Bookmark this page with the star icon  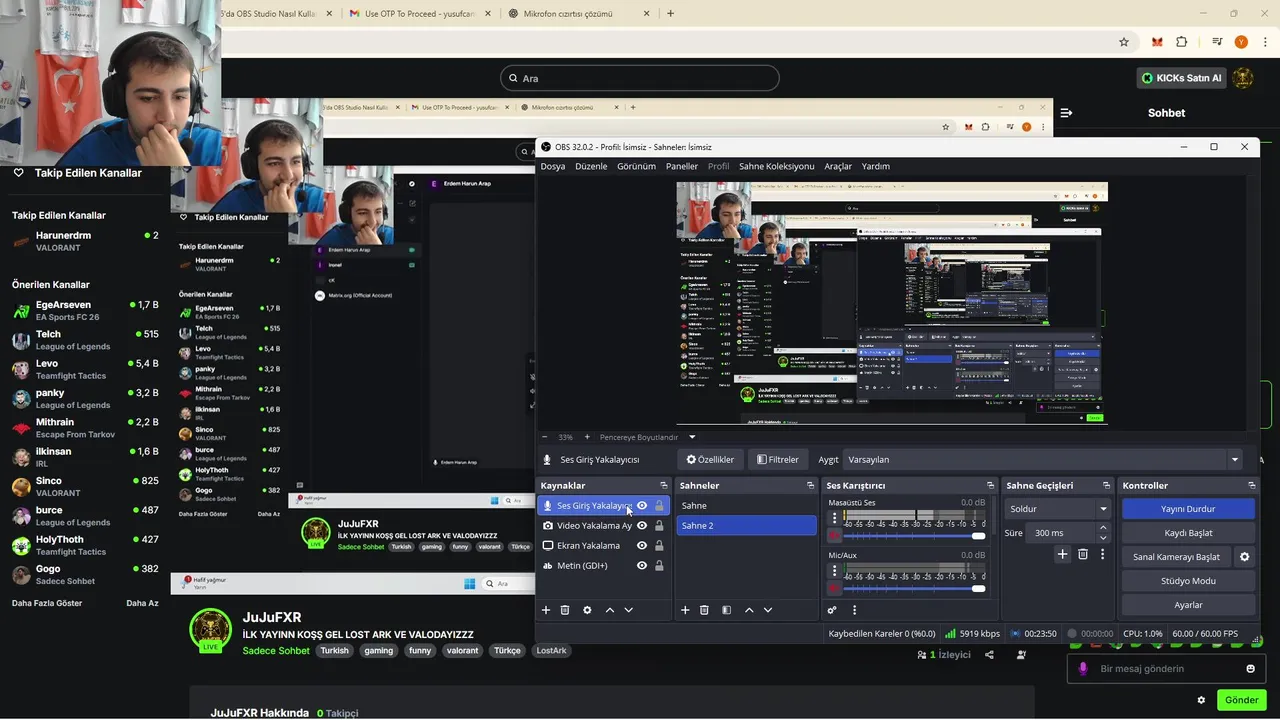pyautogui.click(x=1124, y=42)
